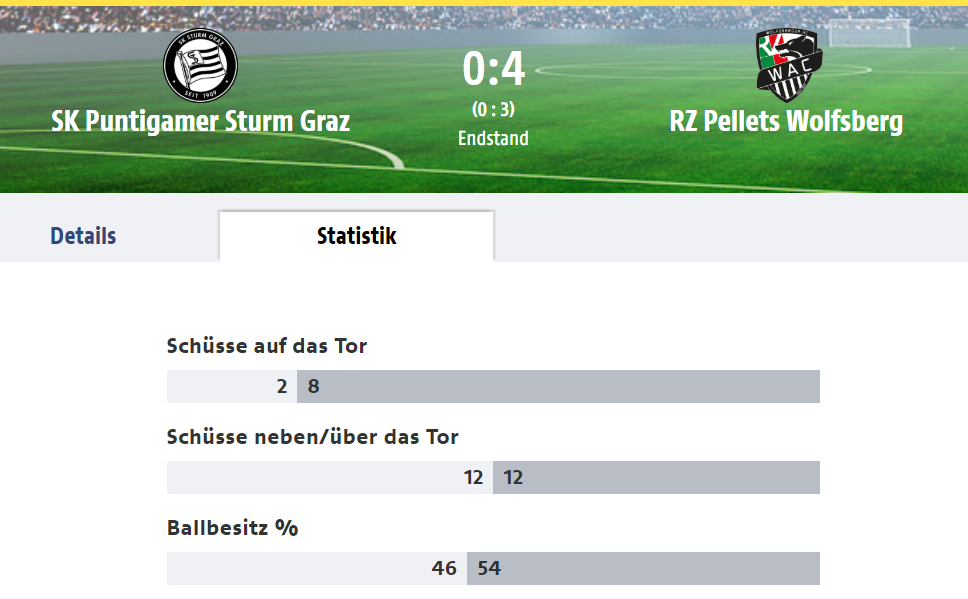Click the goal net in the stadium banner
Viewport: 968px width, 599px height.
(x=869, y=32)
